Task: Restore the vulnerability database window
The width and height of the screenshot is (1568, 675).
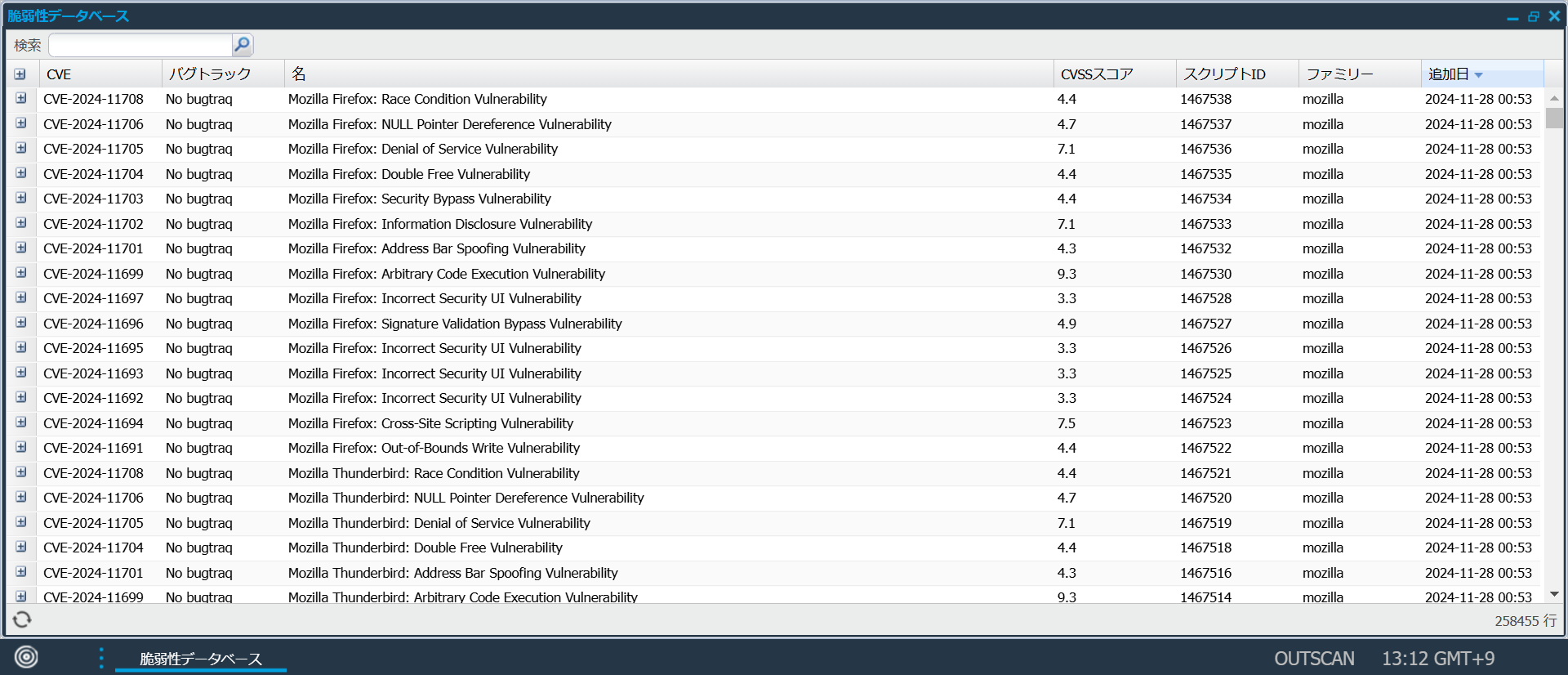Action: pos(1534,16)
